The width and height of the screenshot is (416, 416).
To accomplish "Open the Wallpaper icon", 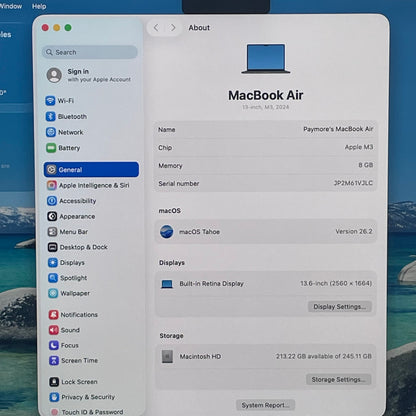I will click(x=53, y=293).
